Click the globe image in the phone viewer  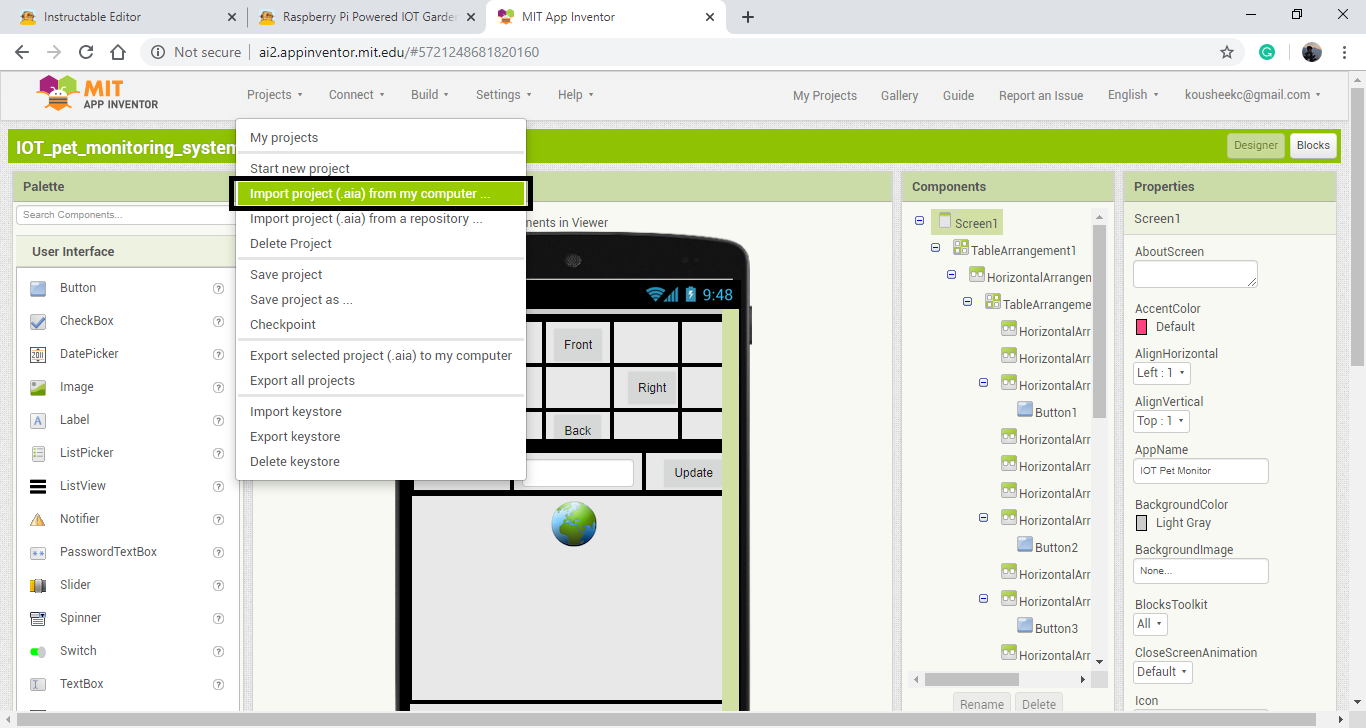[x=573, y=524]
